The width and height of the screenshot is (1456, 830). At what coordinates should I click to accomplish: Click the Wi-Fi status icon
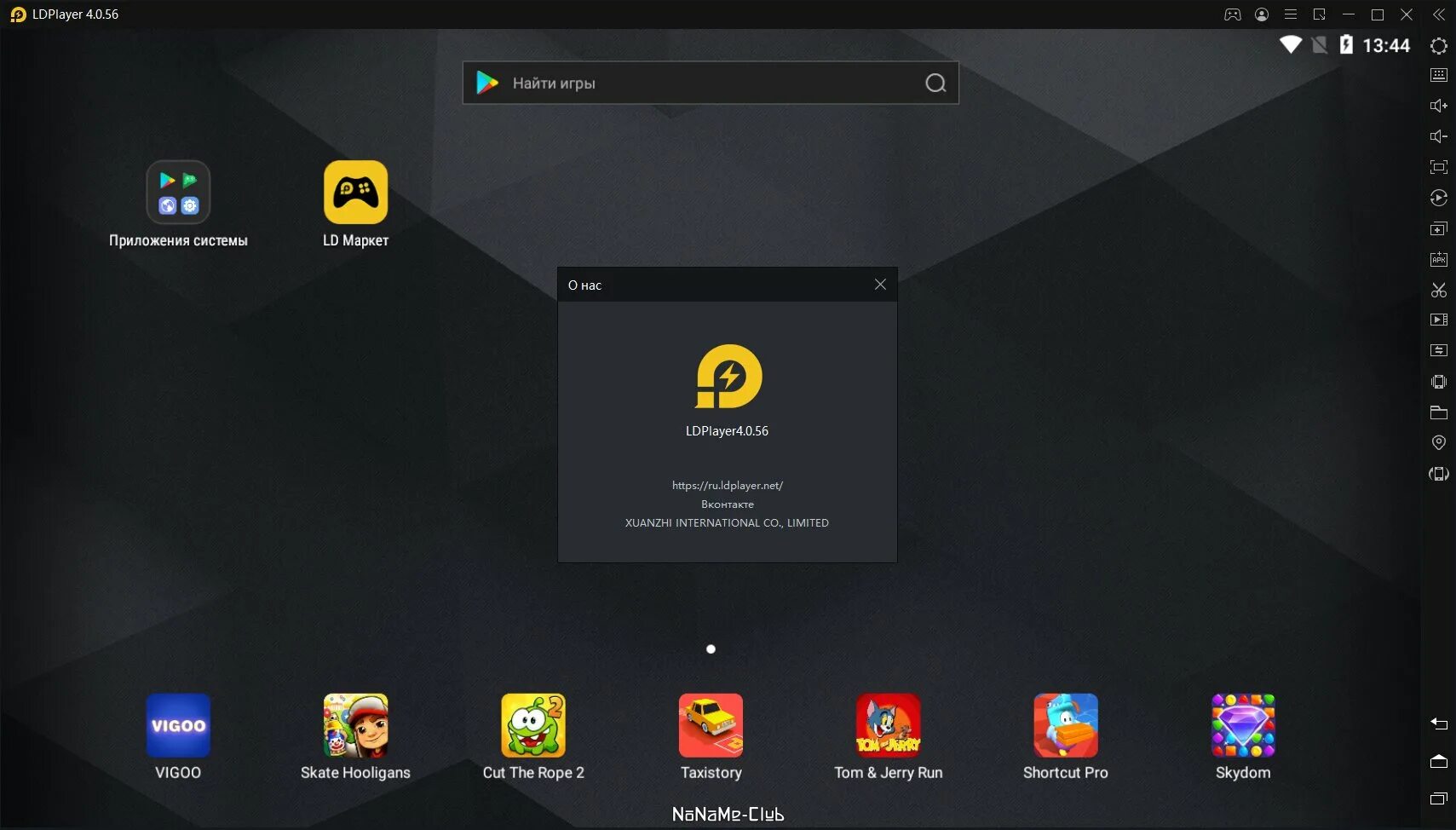1291,44
